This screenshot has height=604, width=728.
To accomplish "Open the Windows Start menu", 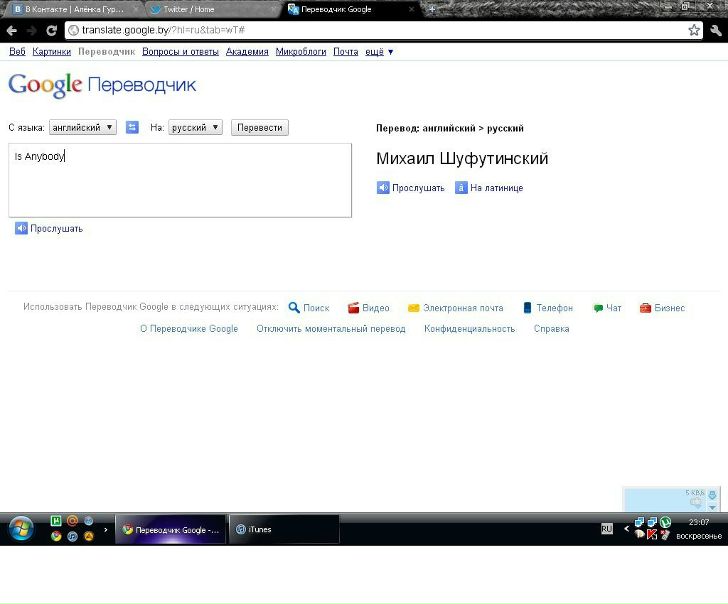I will point(21,528).
